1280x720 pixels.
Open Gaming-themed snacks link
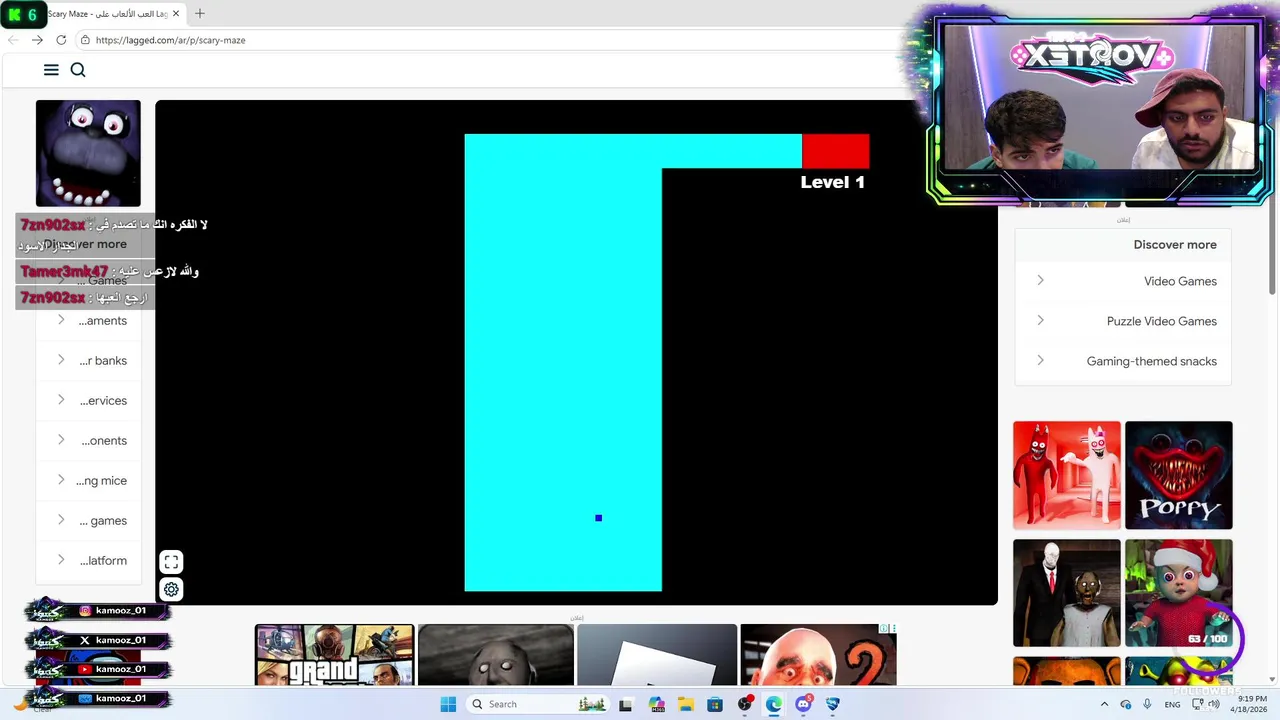click(1151, 361)
